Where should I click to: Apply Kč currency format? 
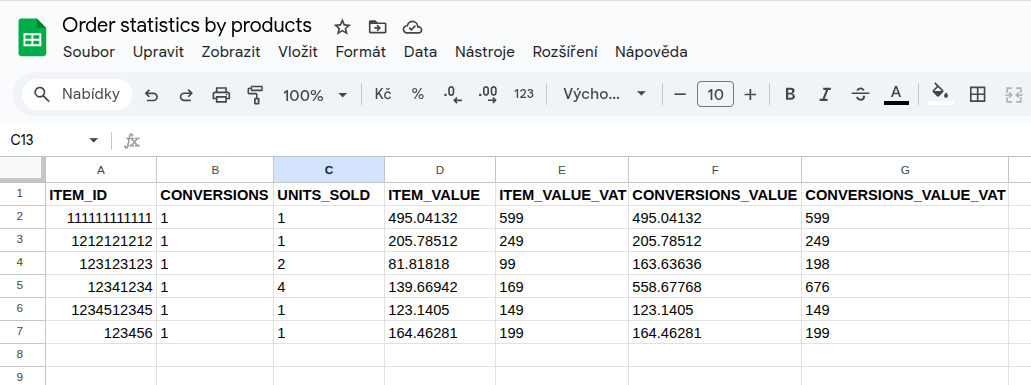tap(383, 95)
